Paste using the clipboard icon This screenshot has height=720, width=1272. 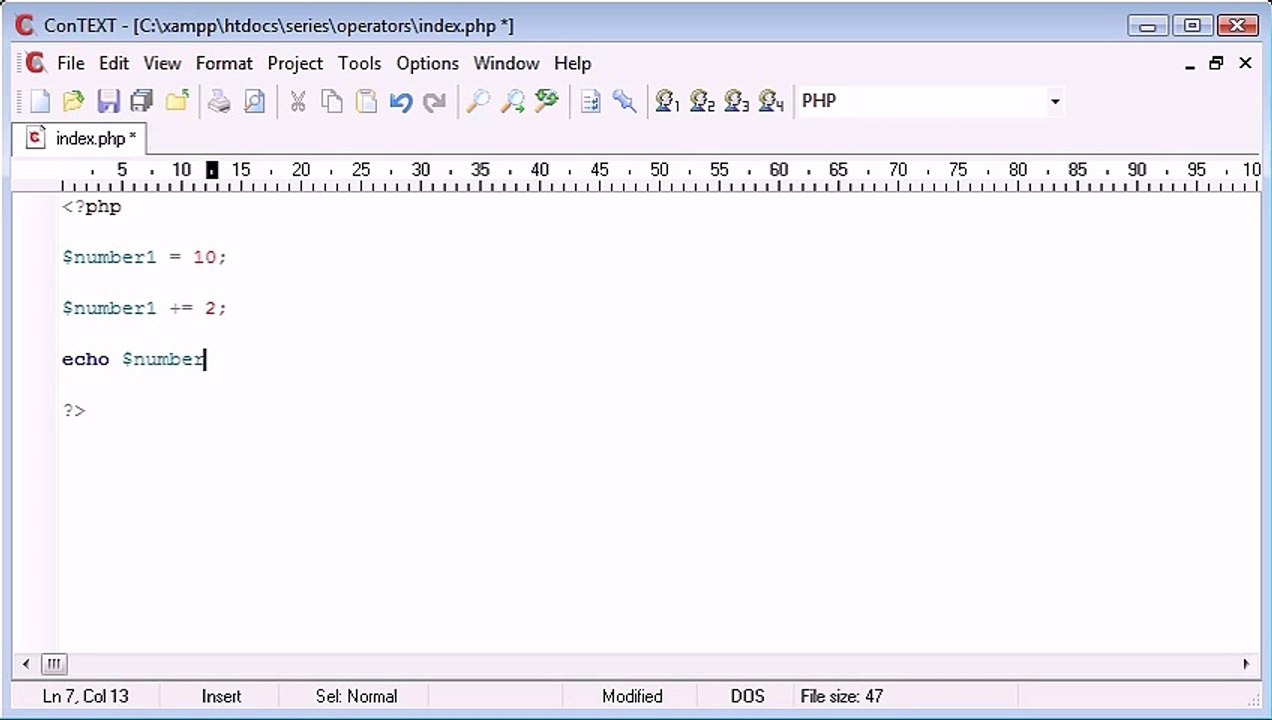366,101
